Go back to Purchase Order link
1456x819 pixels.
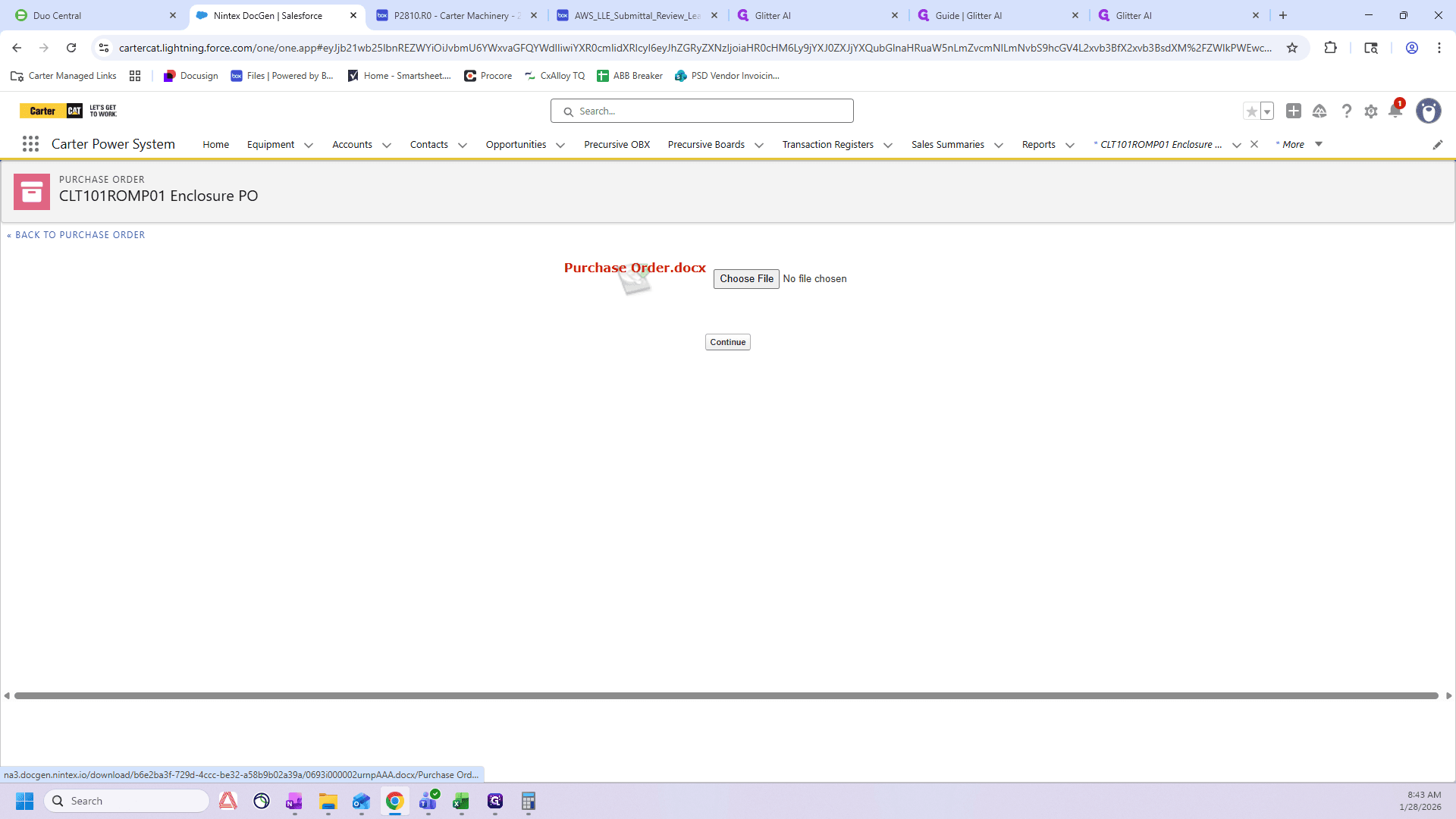(76, 235)
